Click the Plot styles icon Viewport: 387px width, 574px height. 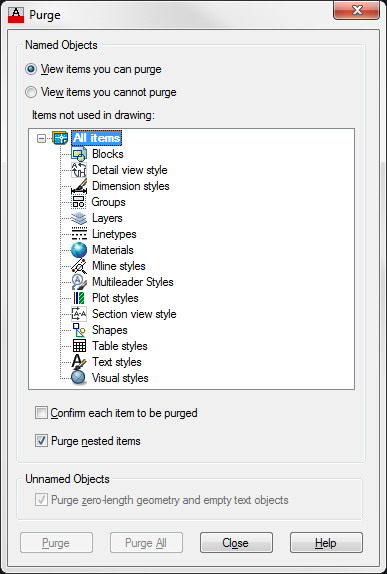tap(79, 298)
